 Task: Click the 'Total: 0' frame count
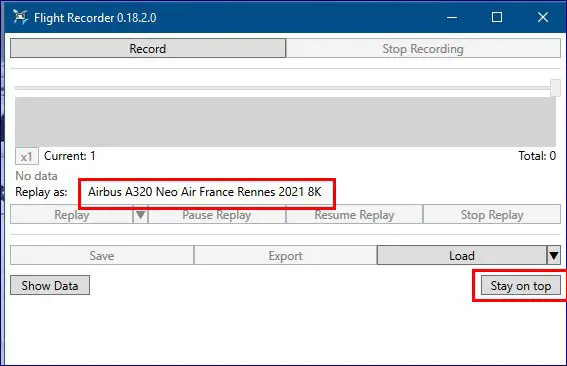coord(537,156)
